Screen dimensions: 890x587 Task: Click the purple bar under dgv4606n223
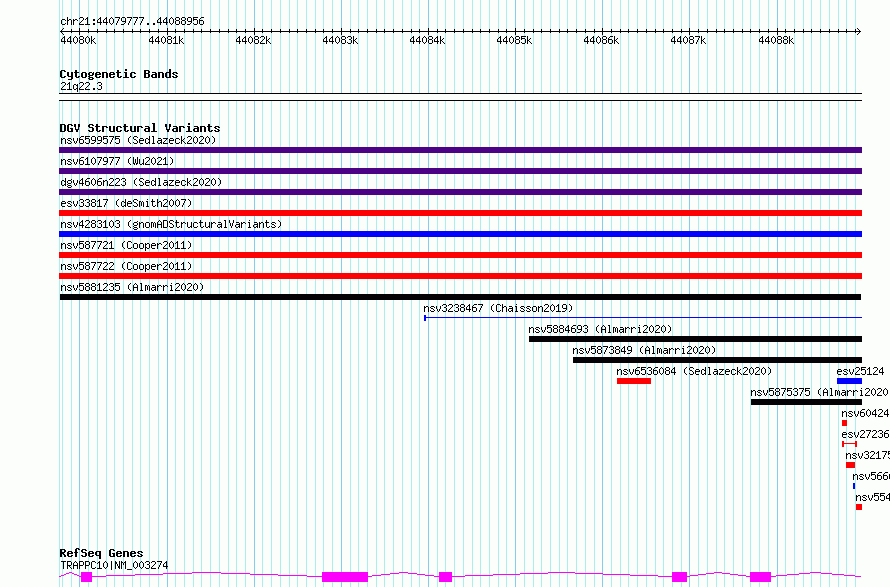pyautogui.click(x=460, y=192)
